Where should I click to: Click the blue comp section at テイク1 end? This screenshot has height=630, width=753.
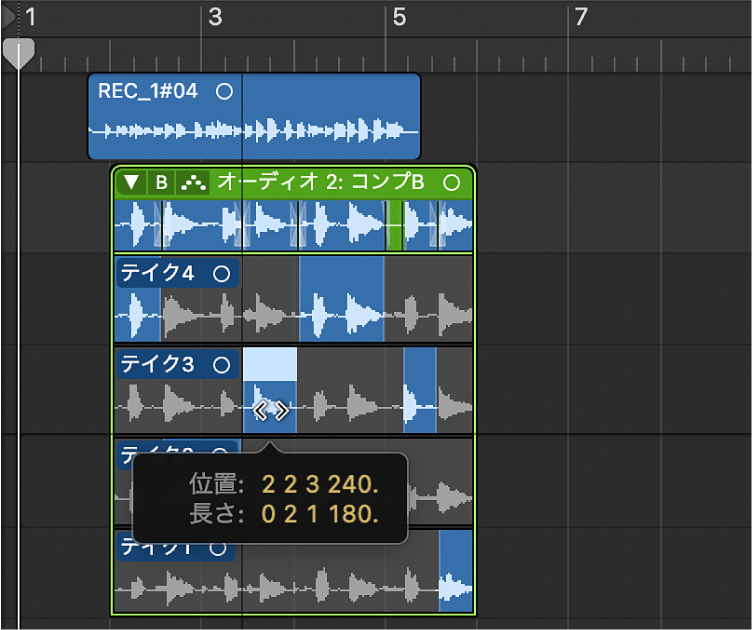(x=456, y=571)
